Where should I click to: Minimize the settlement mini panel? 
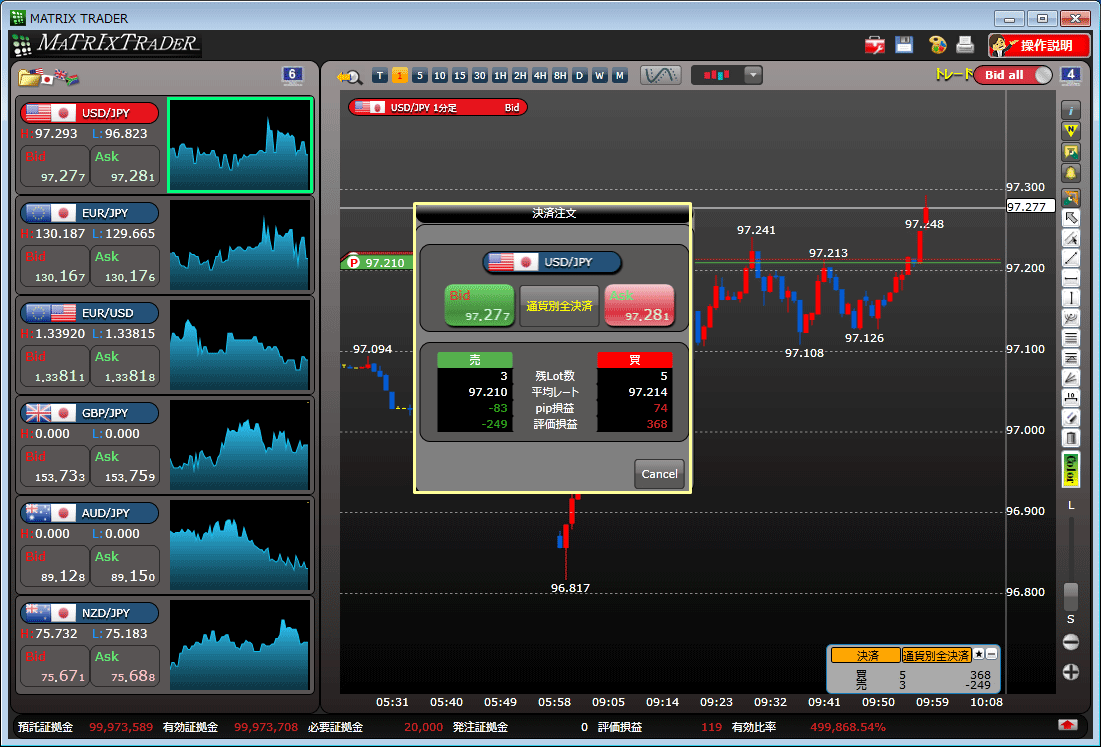pyautogui.click(x=991, y=654)
